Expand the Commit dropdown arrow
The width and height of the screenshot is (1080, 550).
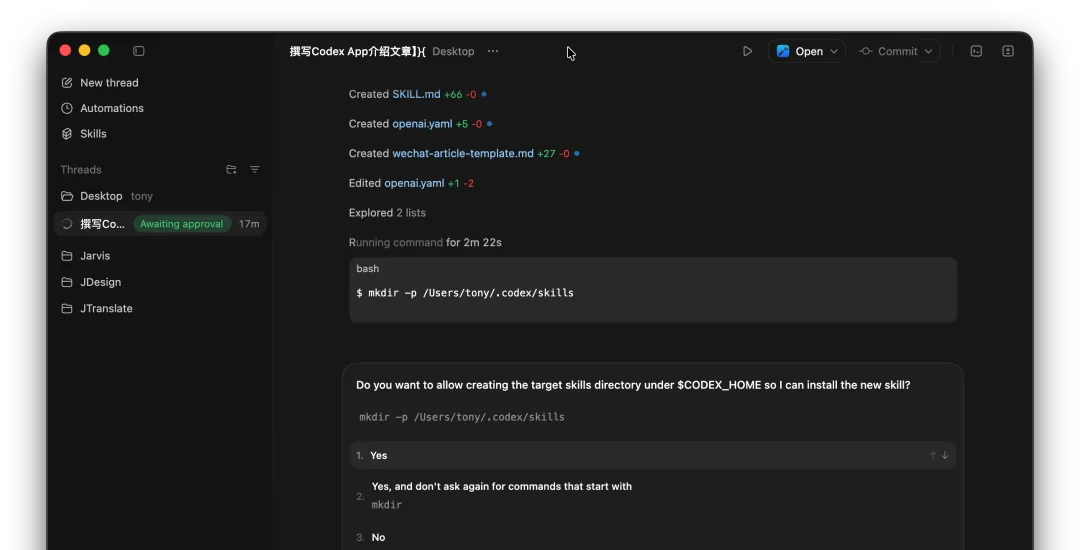click(928, 52)
